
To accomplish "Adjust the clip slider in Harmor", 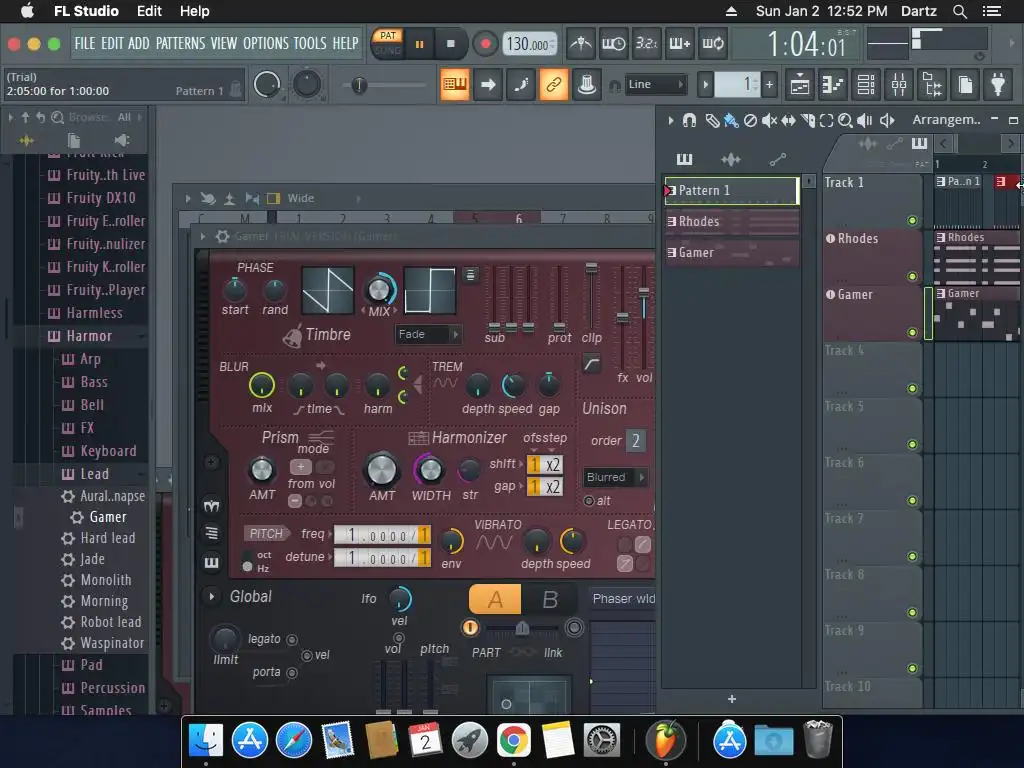I will [591, 268].
